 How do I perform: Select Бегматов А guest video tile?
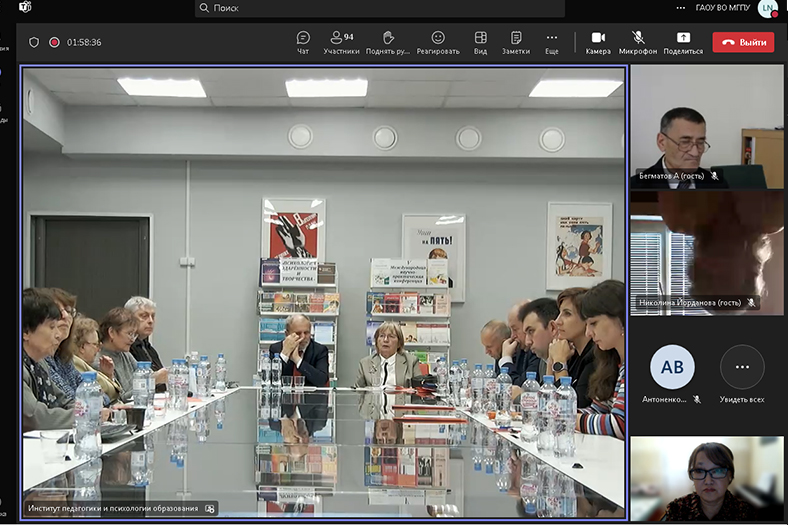point(707,127)
